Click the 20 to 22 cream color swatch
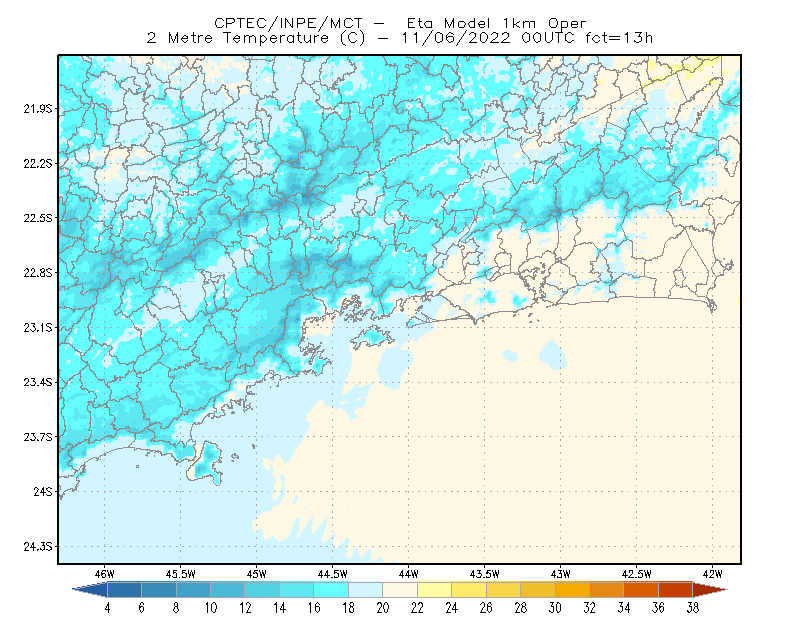Image resolution: width=800 pixels, height=618 pixels. point(400,590)
